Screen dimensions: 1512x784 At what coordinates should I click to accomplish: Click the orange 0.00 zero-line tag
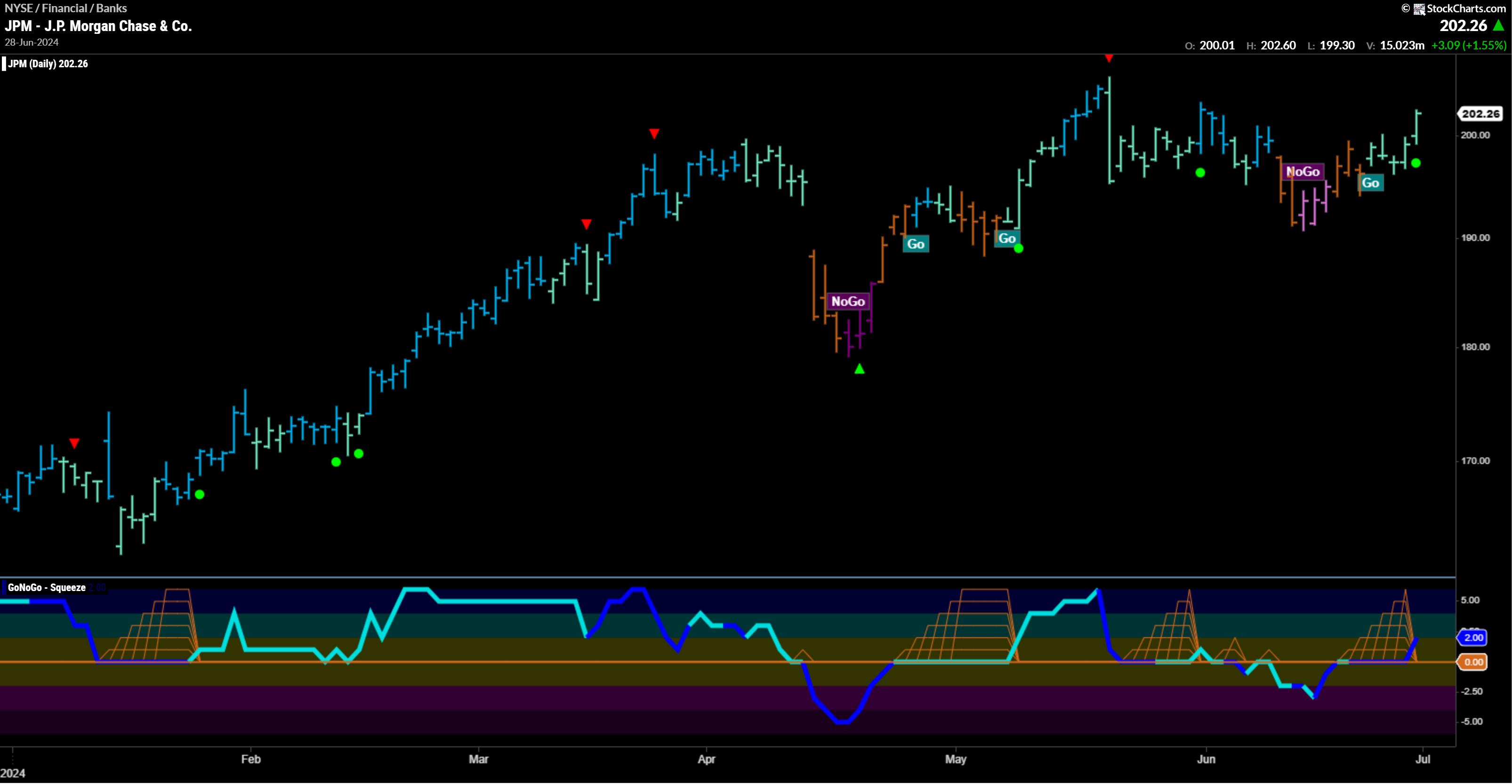click(1473, 662)
